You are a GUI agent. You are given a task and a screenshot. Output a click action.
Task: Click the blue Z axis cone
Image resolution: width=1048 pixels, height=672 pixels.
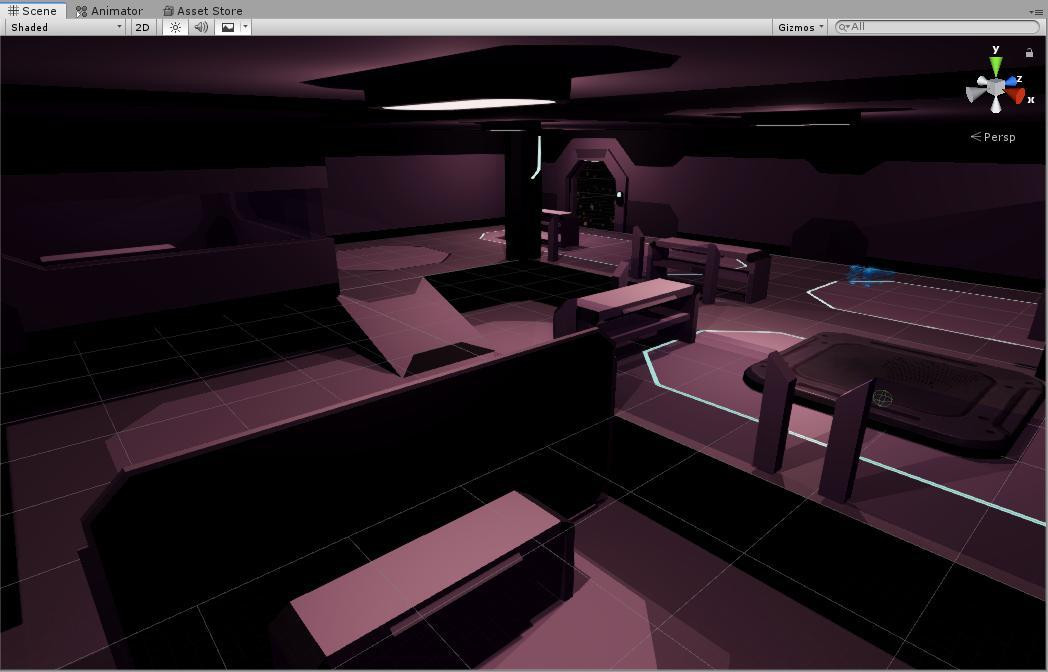pos(1012,81)
